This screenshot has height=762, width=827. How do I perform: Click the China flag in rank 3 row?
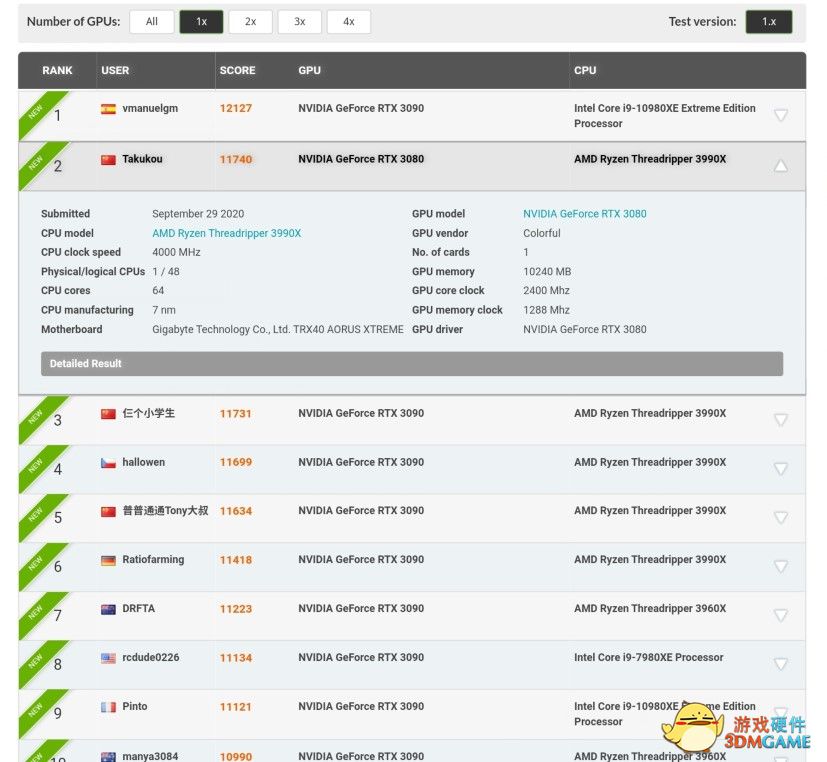(108, 413)
